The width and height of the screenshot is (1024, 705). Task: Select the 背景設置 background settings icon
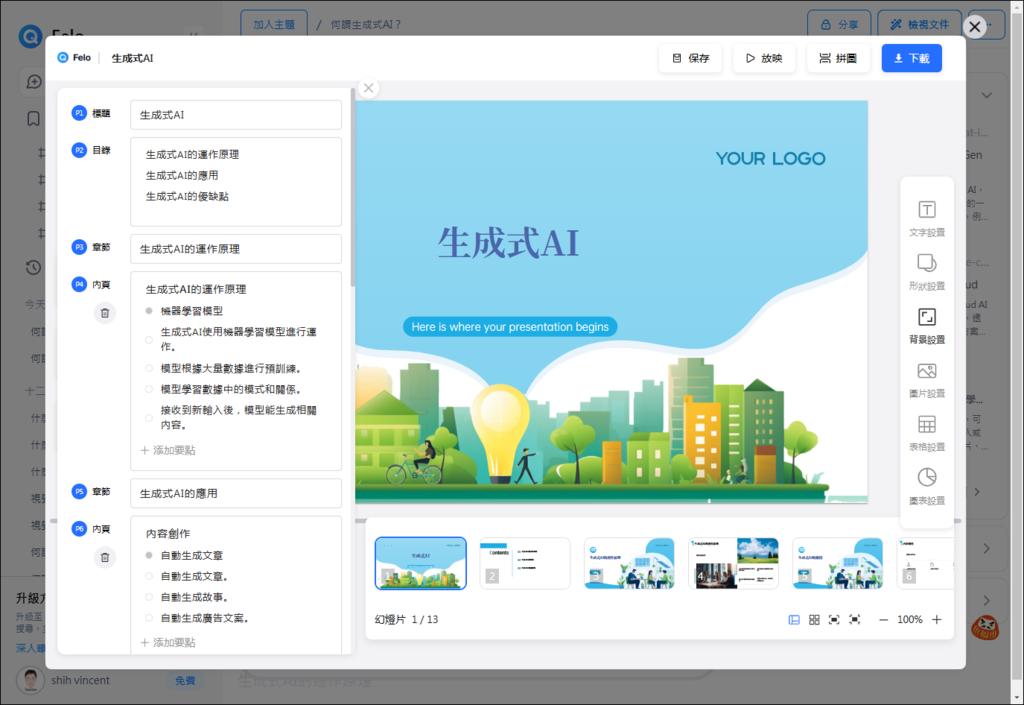click(x=926, y=325)
